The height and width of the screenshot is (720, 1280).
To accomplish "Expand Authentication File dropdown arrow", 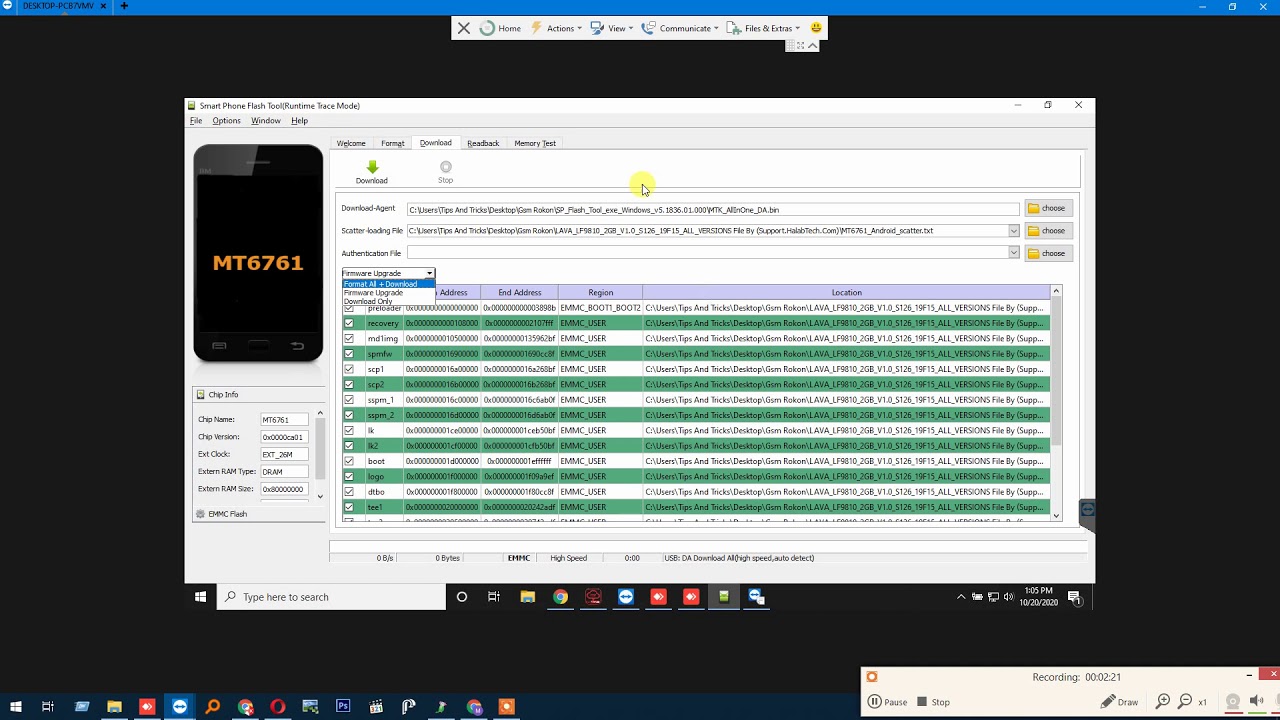I will 1013,253.
